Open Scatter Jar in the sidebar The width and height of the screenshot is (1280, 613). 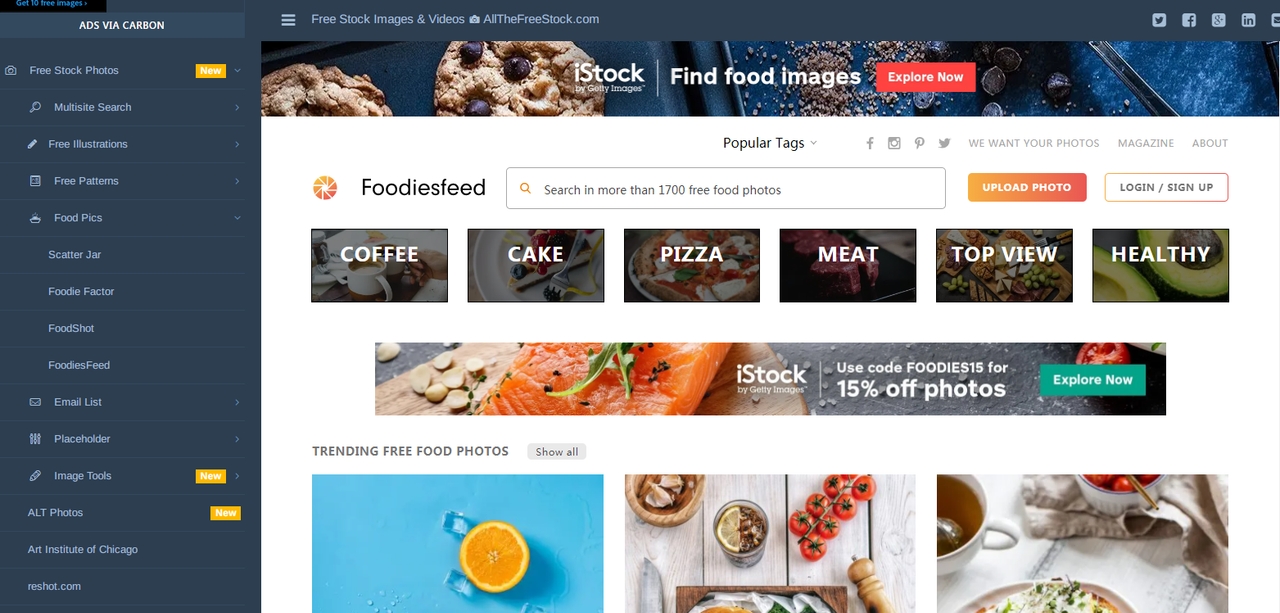click(74, 255)
